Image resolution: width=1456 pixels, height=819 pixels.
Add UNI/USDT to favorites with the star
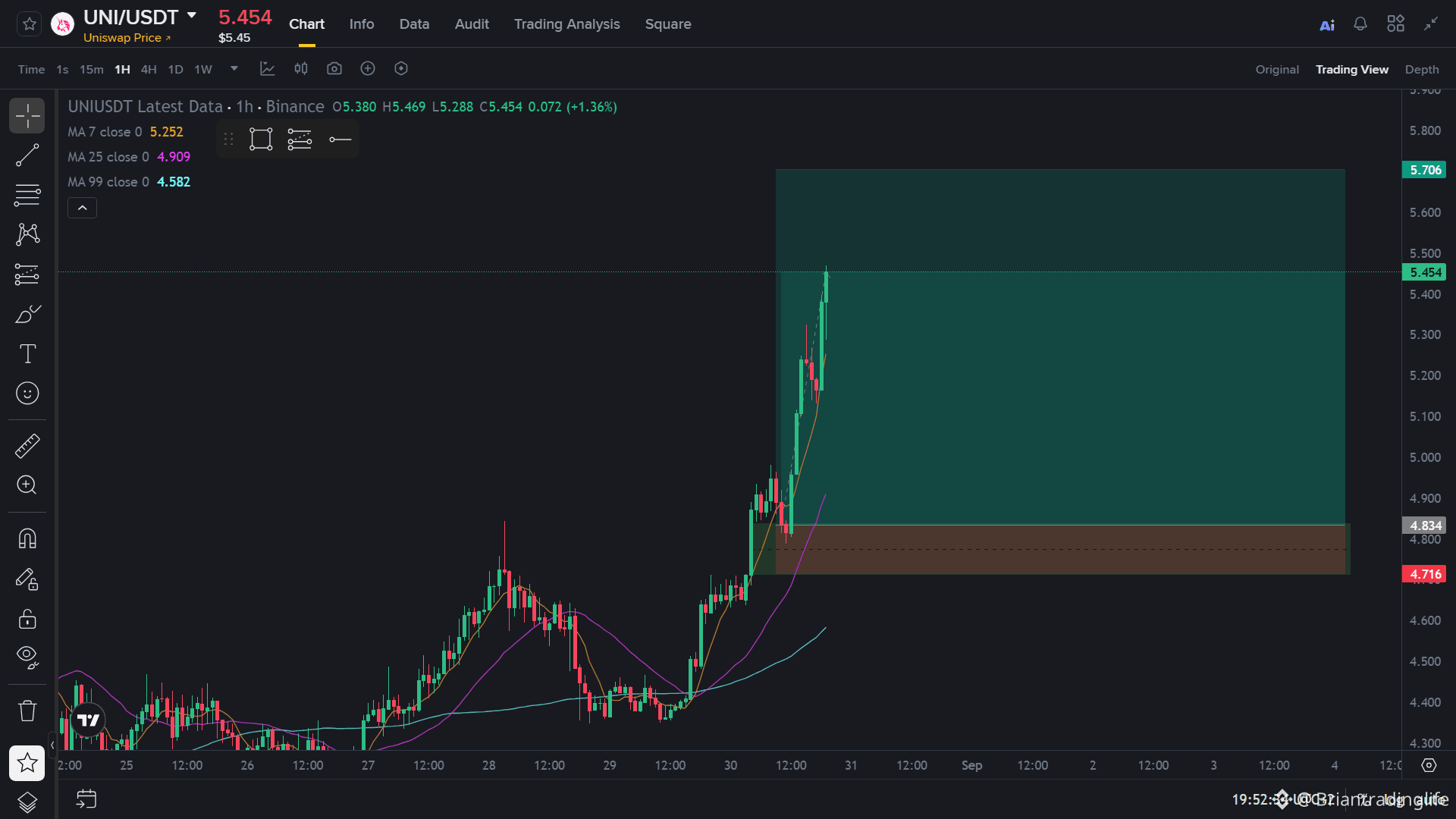click(29, 24)
